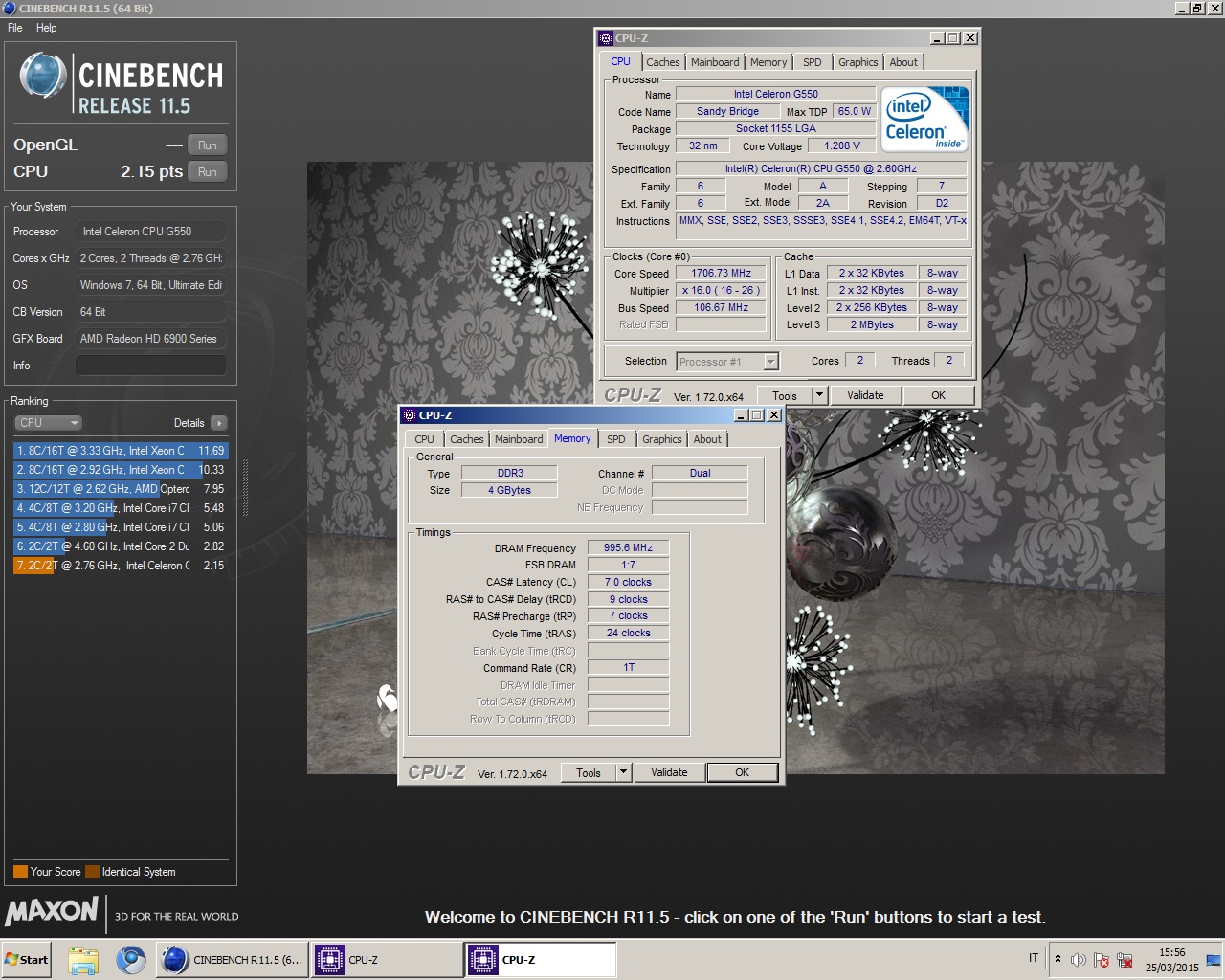This screenshot has height=980, width=1225.
Task: Click OK in Memory CPU-Z window
Action: click(742, 772)
